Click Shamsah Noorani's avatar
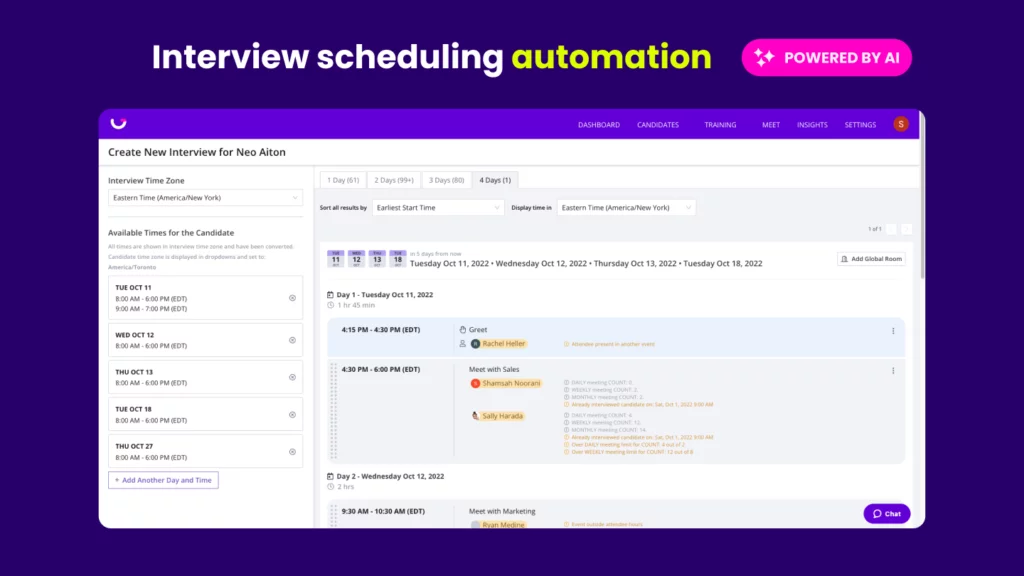Image resolution: width=1024 pixels, height=576 pixels. tap(475, 383)
